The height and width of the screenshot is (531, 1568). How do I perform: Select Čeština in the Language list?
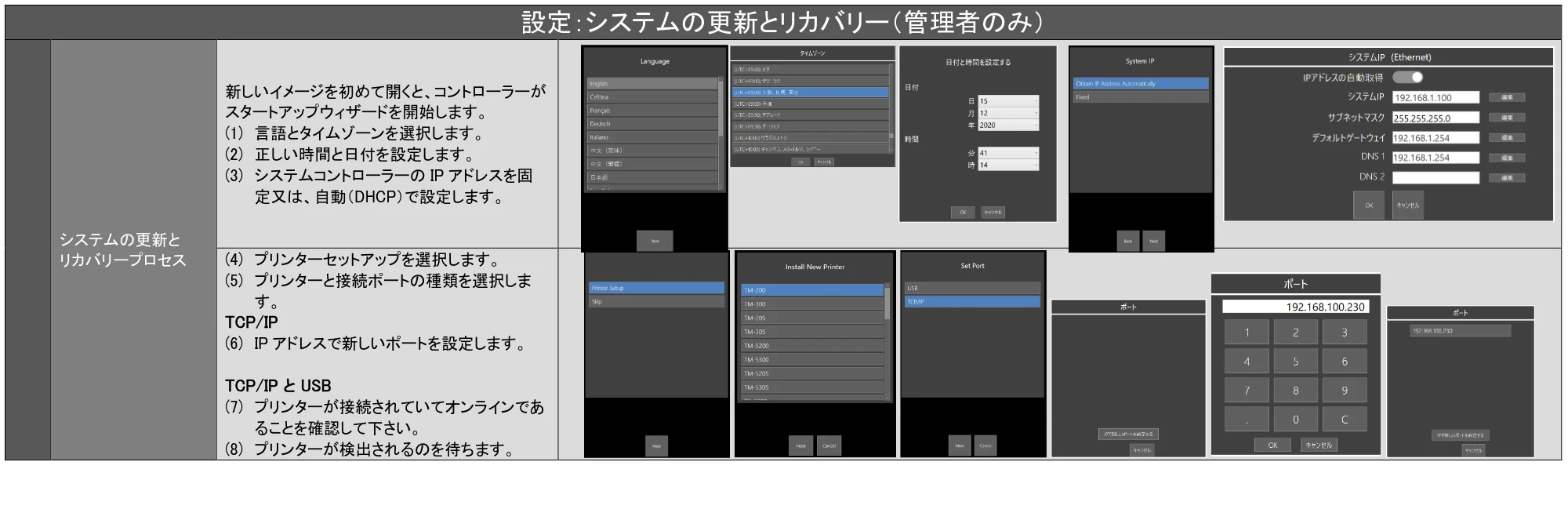click(652, 96)
